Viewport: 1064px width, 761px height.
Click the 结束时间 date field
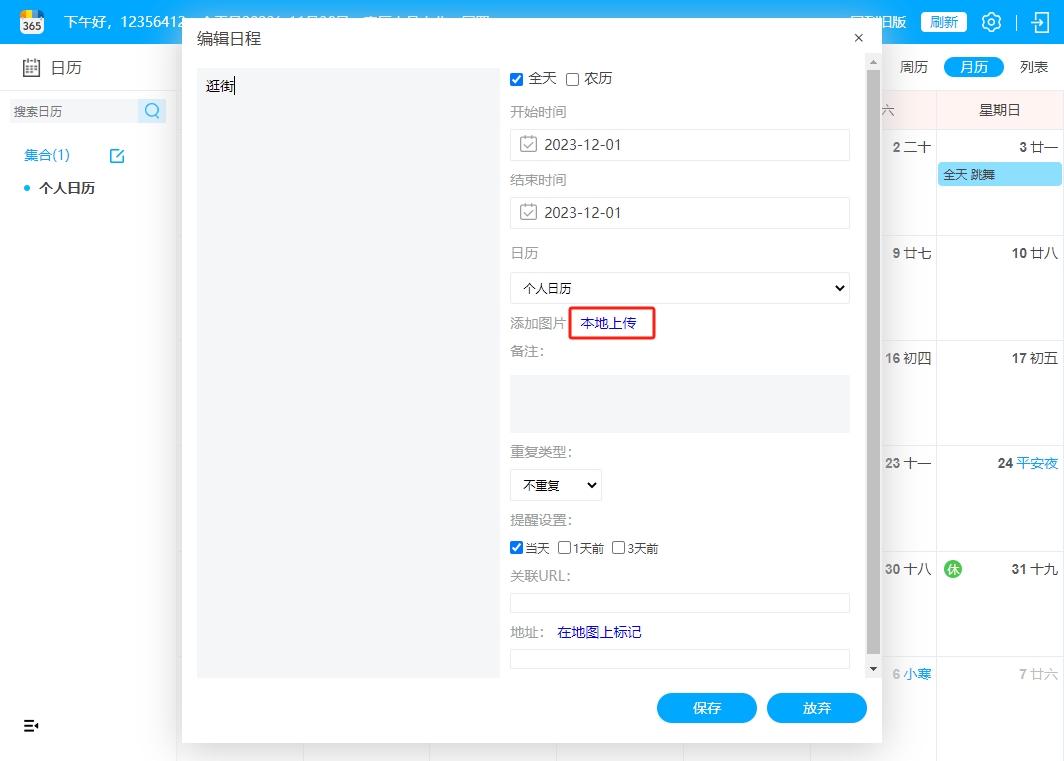pyautogui.click(x=680, y=212)
